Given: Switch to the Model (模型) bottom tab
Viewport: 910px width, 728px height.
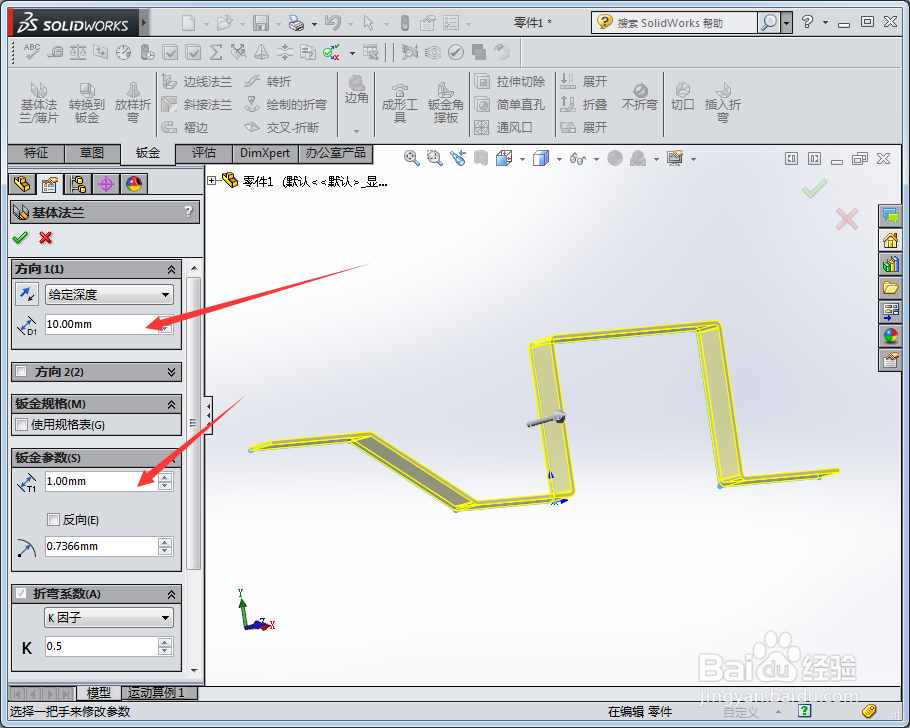Looking at the screenshot, I should pos(98,693).
